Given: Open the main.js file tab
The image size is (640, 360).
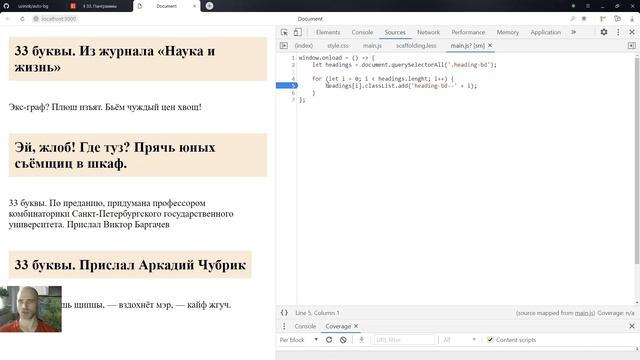Looking at the screenshot, I should click(x=372, y=46).
